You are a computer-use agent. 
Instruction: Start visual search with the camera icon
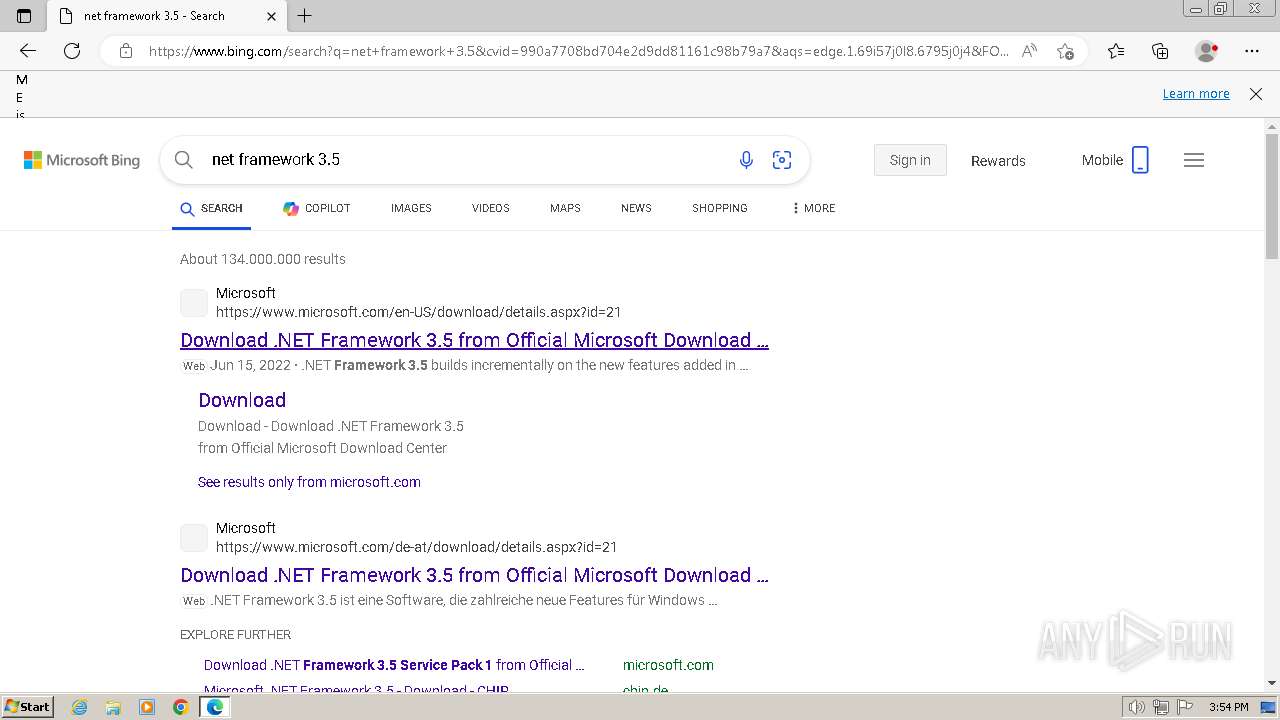(782, 160)
